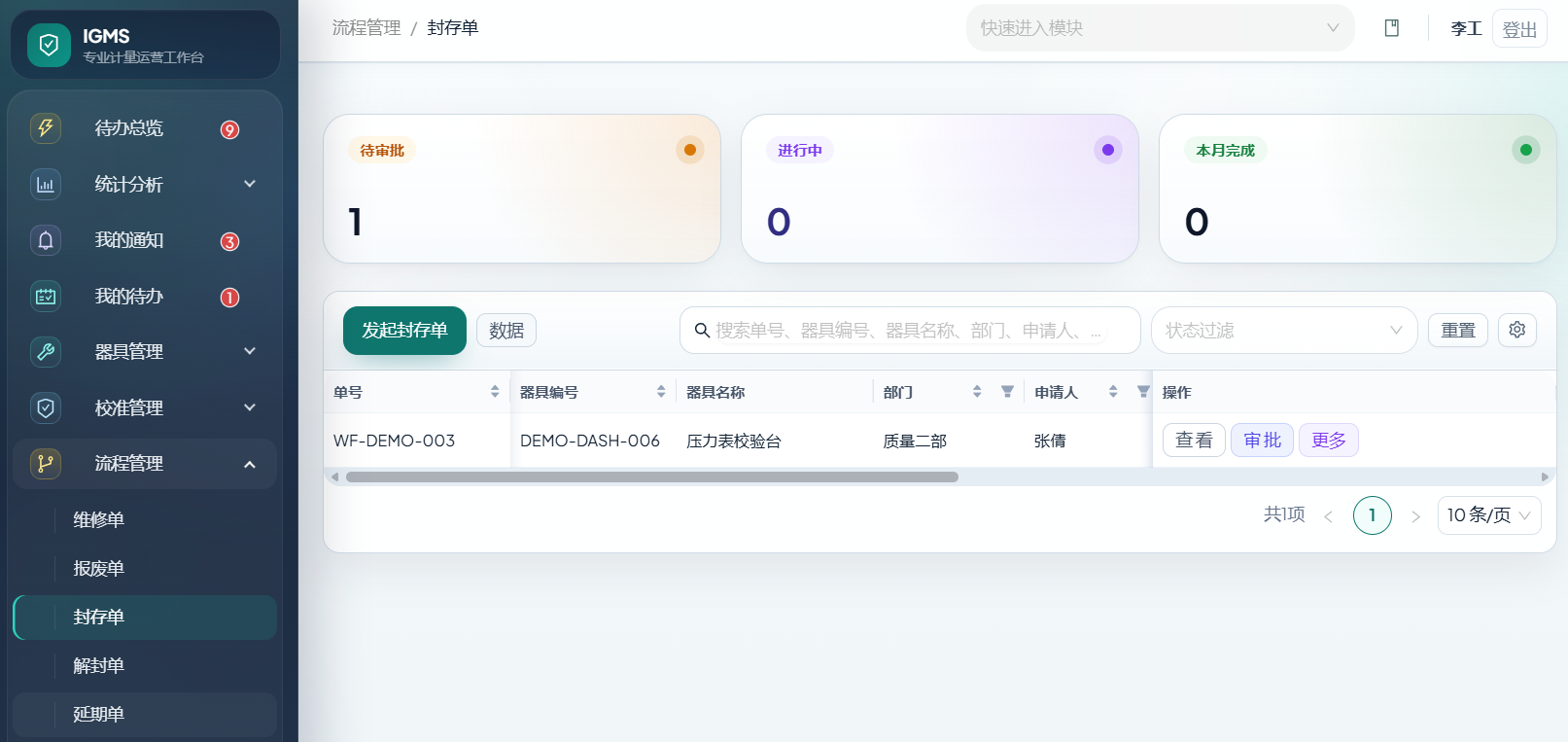1568x742 pixels.
Task: Click 查看 for WF-DEMO-003
Action: [x=1194, y=441]
